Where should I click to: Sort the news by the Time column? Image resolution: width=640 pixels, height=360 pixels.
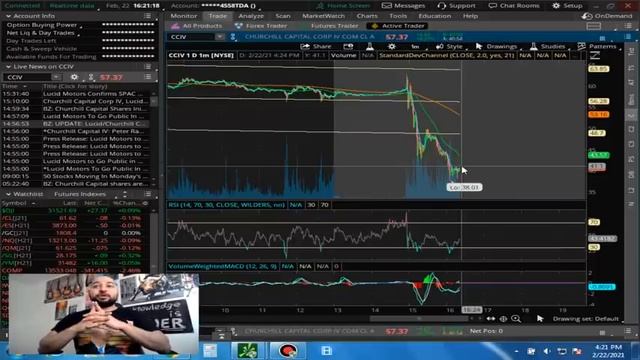[15, 86]
